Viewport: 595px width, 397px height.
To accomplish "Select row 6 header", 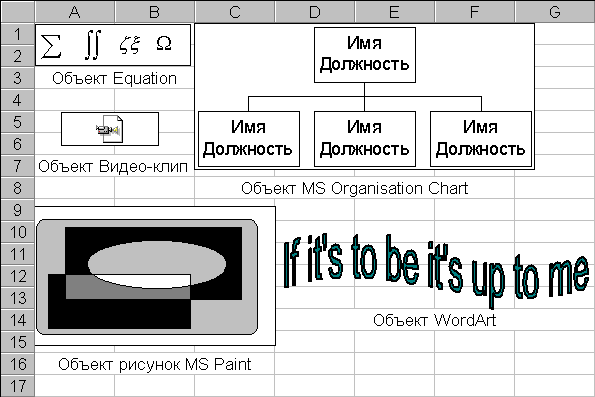I will (x=17, y=144).
